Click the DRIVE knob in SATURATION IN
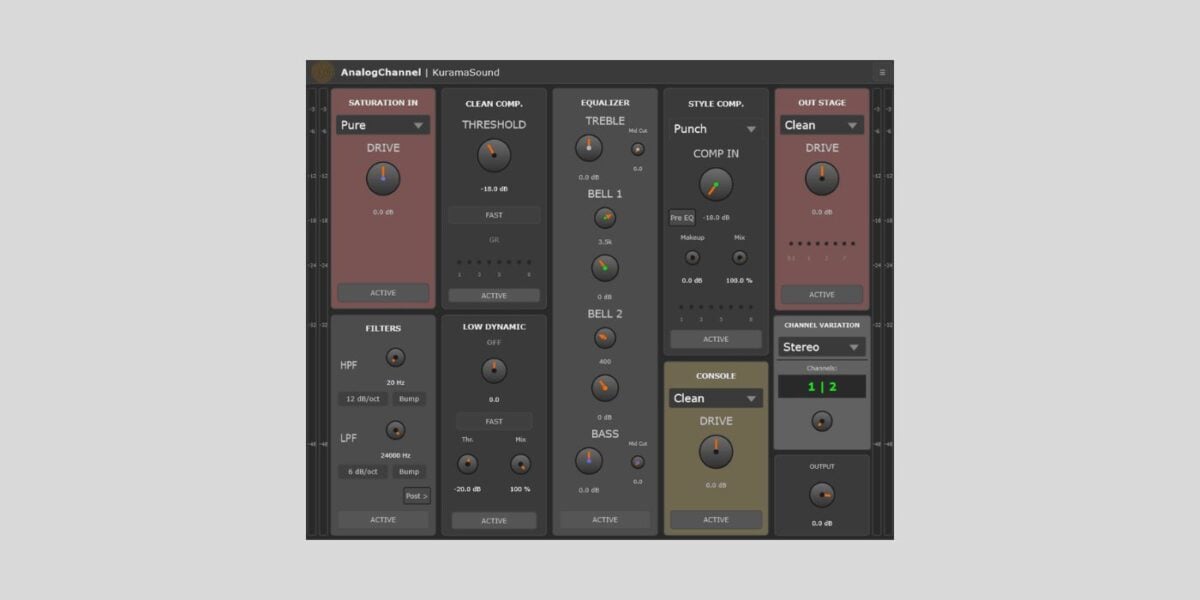The image size is (1200, 600). click(381, 178)
